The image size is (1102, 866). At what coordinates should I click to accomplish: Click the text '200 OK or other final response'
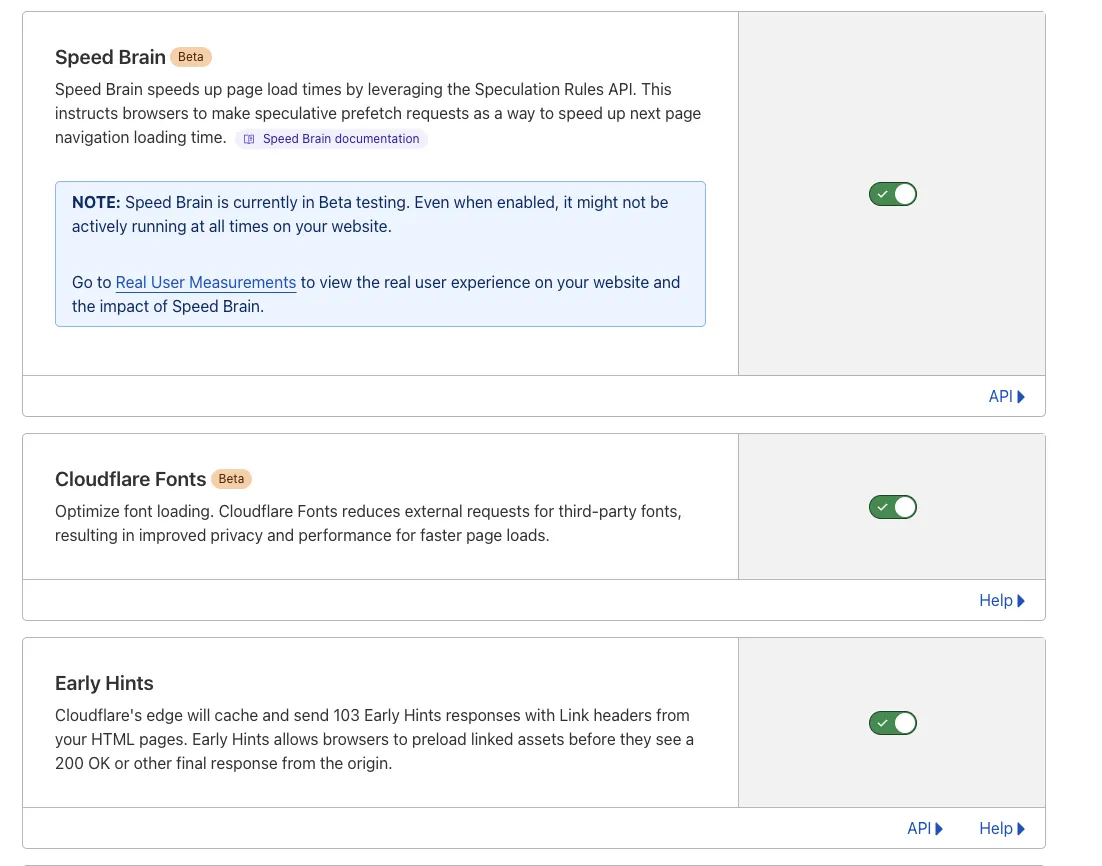coord(166,763)
